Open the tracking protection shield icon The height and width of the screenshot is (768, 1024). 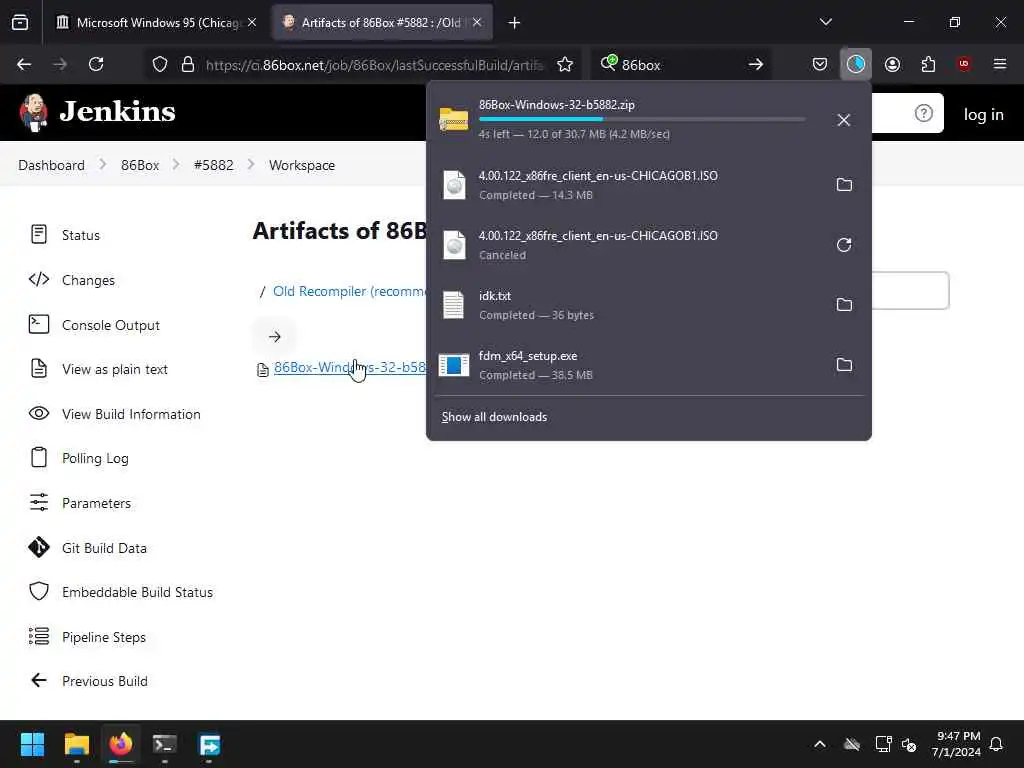pos(160,64)
